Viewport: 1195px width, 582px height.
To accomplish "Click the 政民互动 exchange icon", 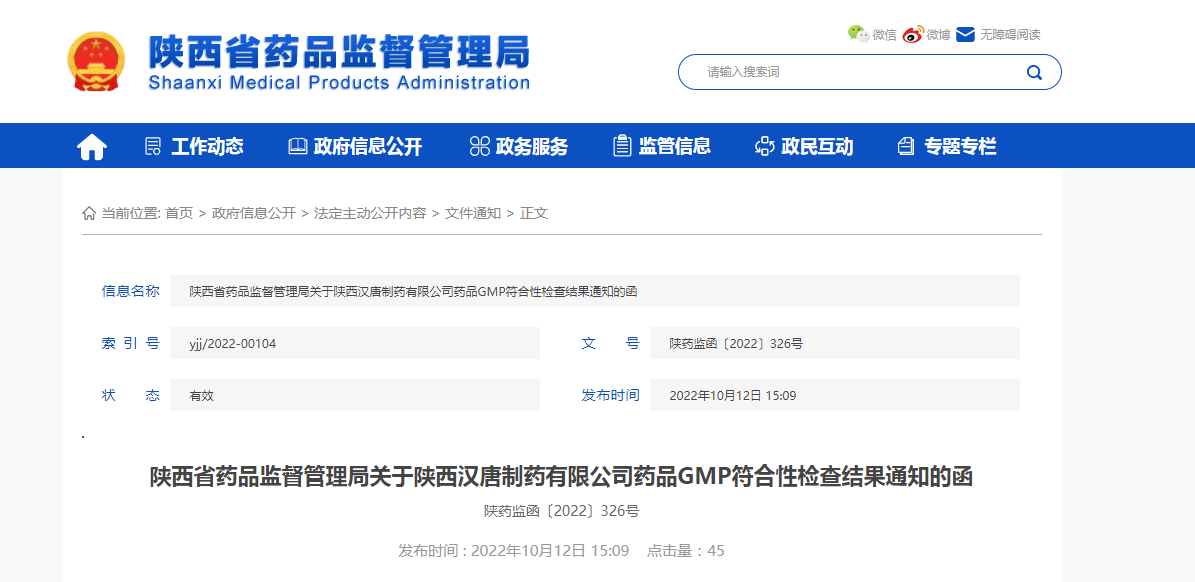I will 764,146.
